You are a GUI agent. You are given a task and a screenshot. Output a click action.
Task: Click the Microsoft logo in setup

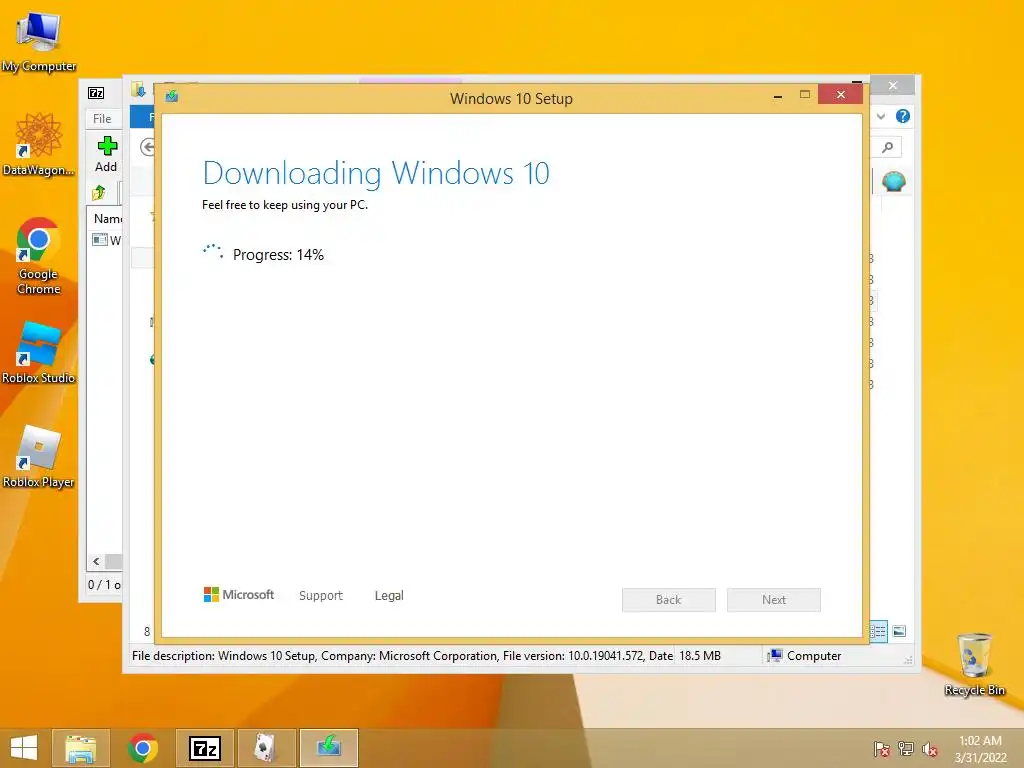point(239,594)
